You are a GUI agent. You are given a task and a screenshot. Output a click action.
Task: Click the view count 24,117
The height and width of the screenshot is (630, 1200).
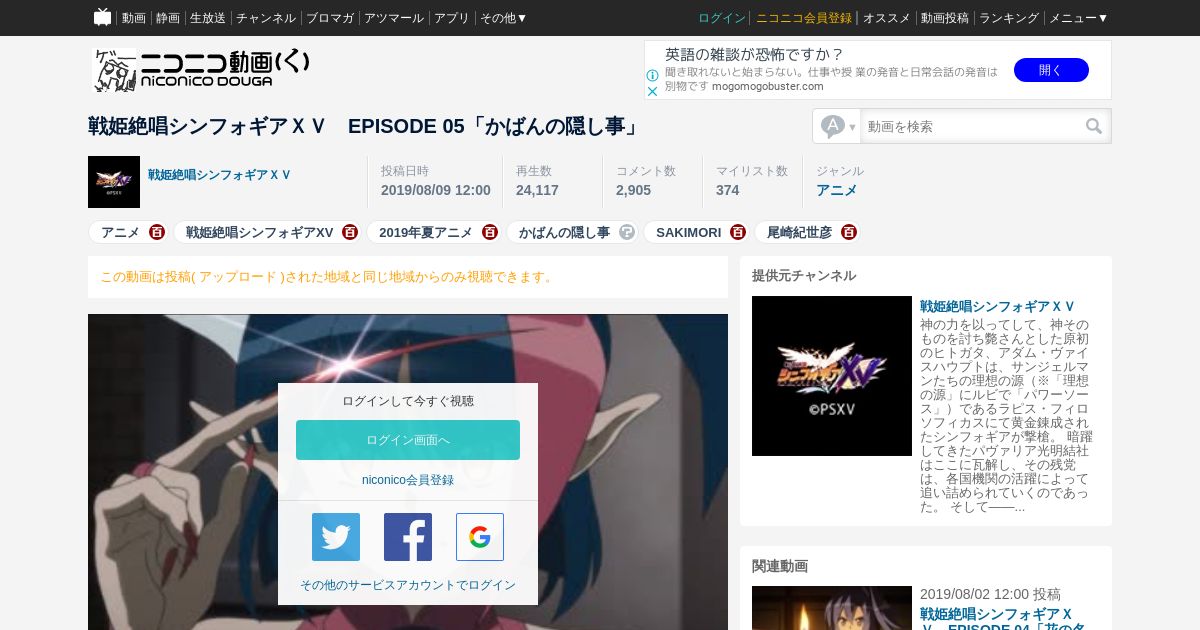(x=537, y=190)
